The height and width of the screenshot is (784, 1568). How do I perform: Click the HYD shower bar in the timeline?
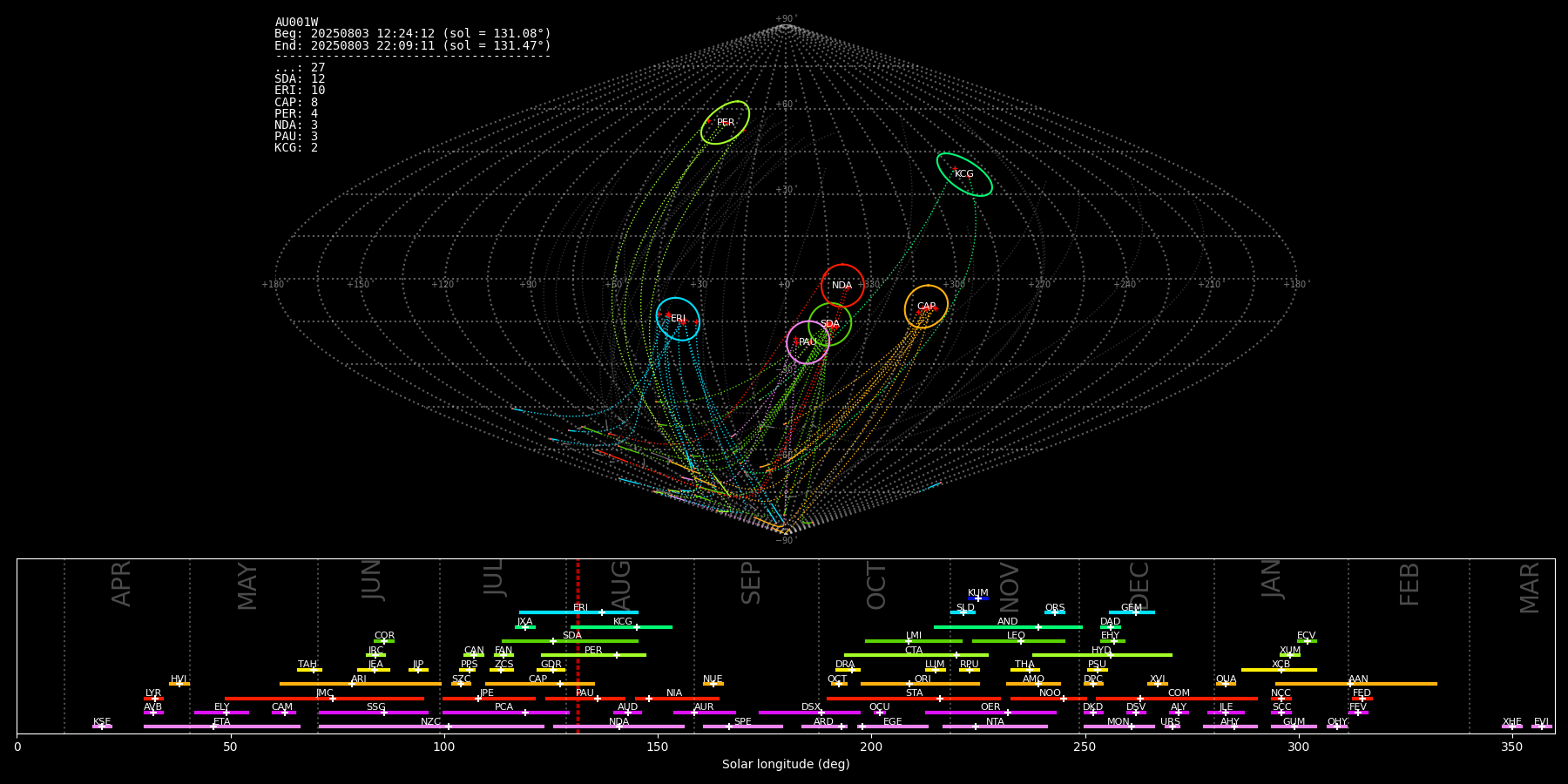pos(1102,655)
